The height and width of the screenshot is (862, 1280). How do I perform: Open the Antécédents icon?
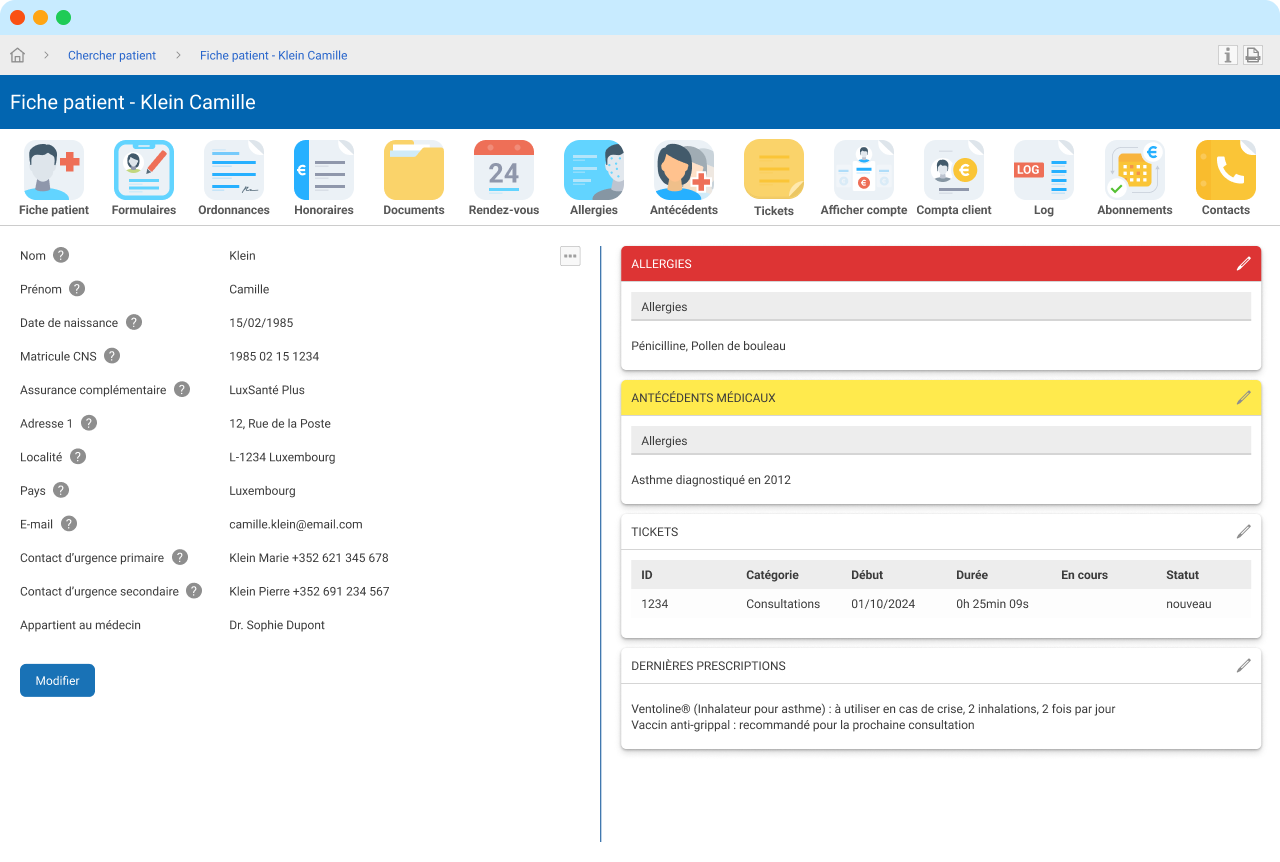(x=684, y=170)
